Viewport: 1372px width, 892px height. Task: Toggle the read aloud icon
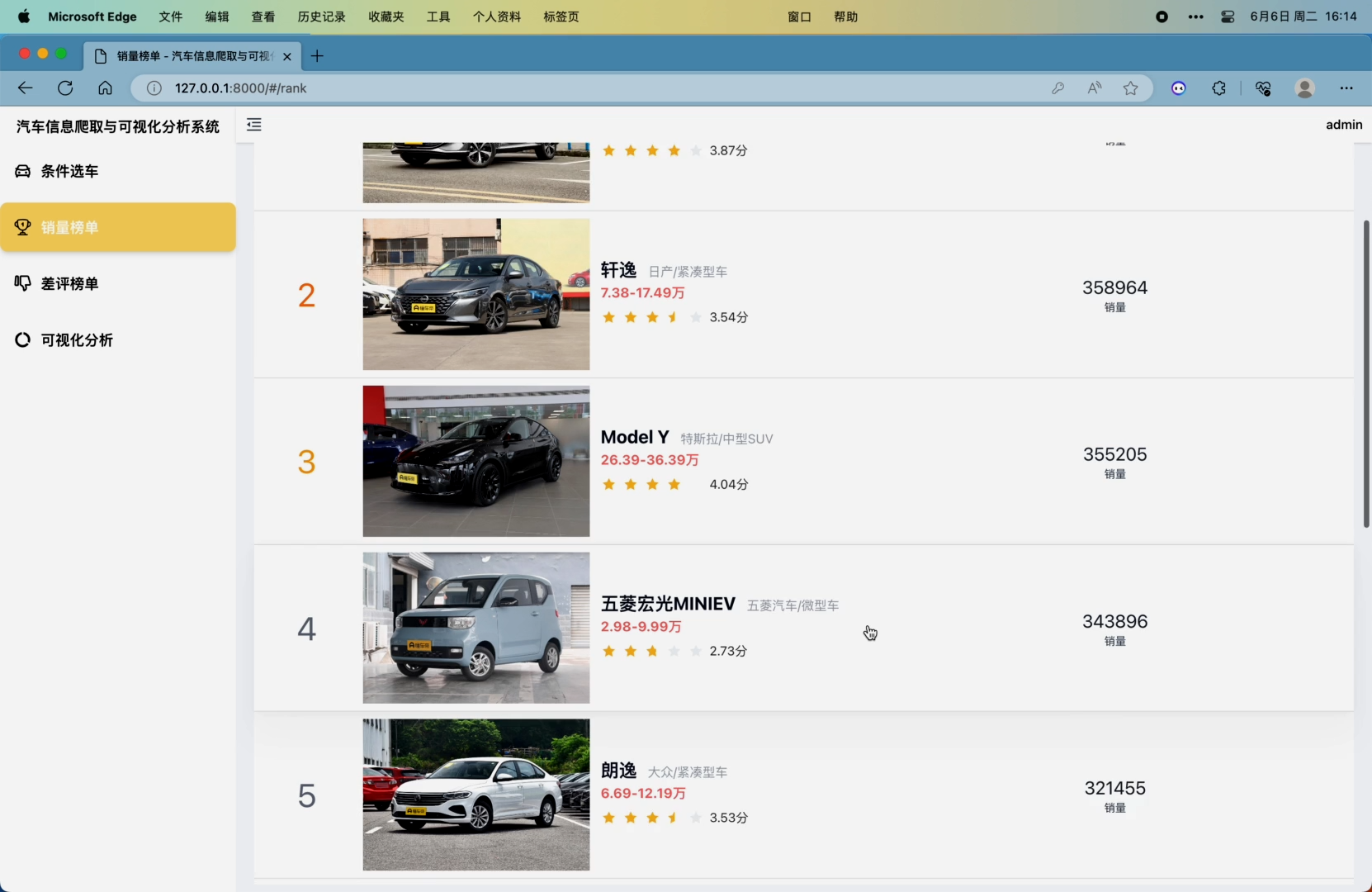1095,88
